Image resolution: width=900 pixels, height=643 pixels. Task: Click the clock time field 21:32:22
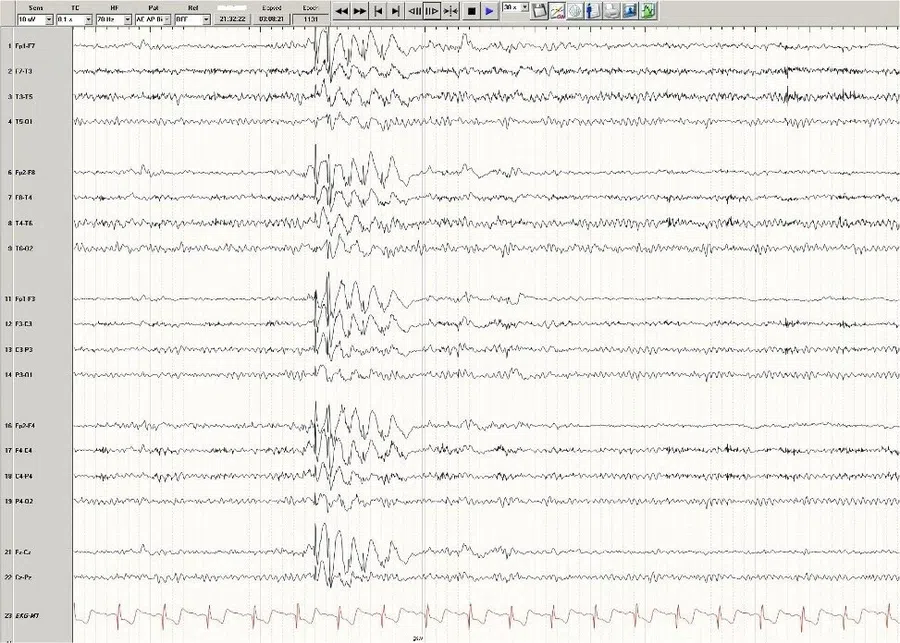(x=232, y=20)
